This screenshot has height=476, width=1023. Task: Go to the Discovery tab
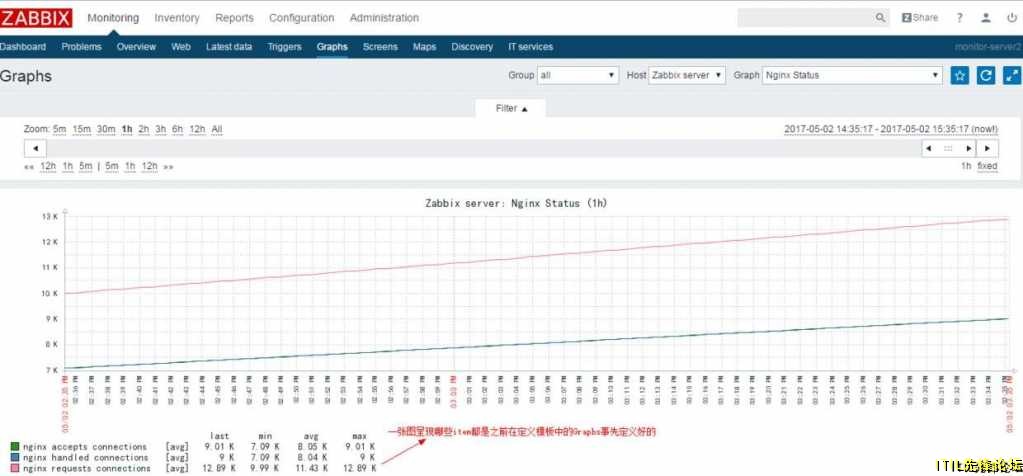point(472,47)
